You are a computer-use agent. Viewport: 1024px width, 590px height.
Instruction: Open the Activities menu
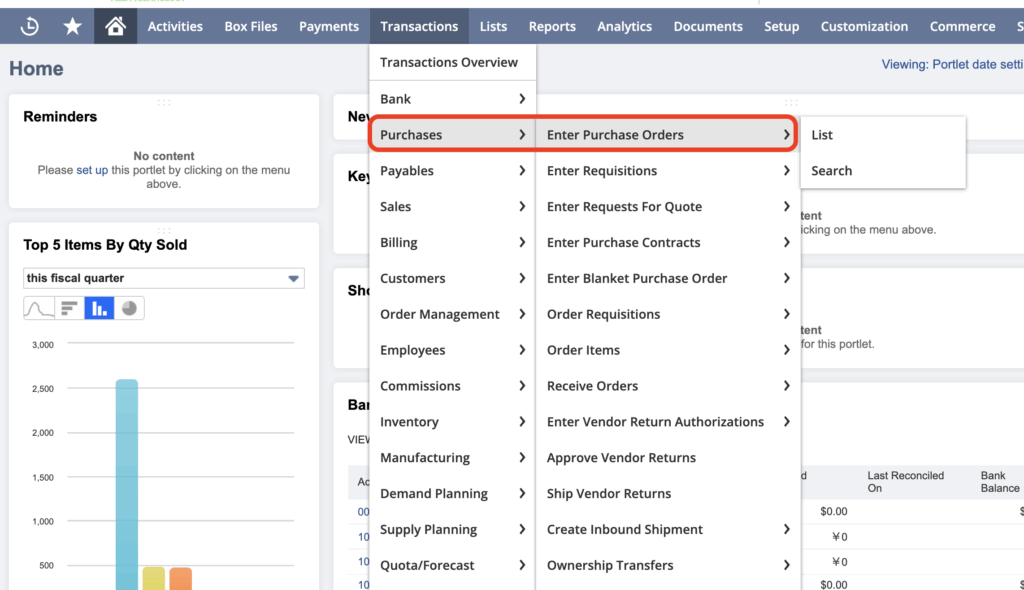(x=175, y=26)
